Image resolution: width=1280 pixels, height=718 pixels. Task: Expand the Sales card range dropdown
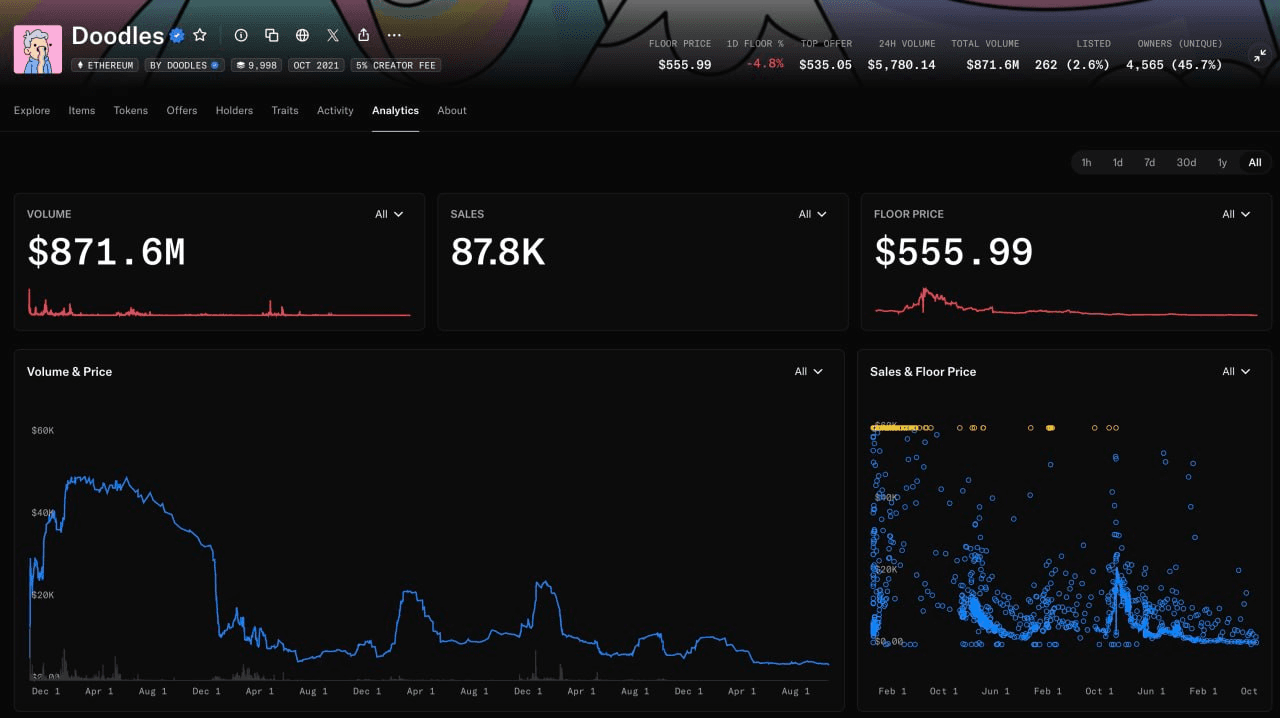pyautogui.click(x=813, y=214)
